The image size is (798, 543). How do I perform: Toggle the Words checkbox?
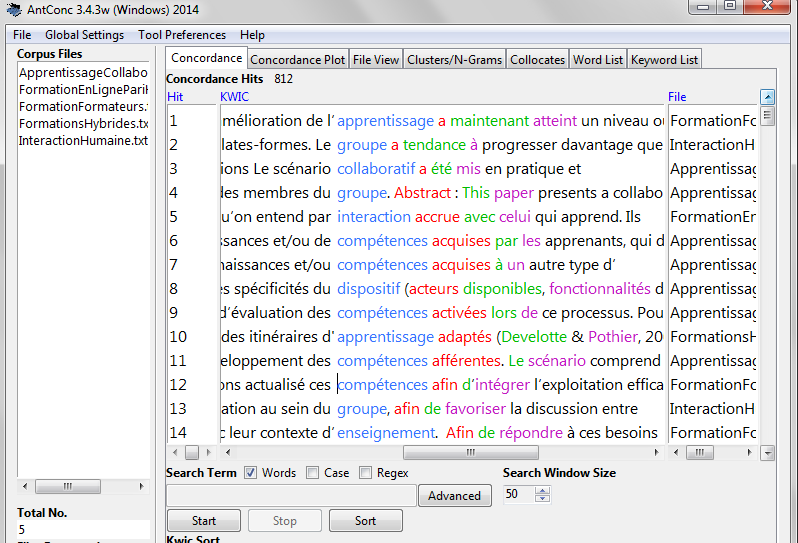(250, 473)
